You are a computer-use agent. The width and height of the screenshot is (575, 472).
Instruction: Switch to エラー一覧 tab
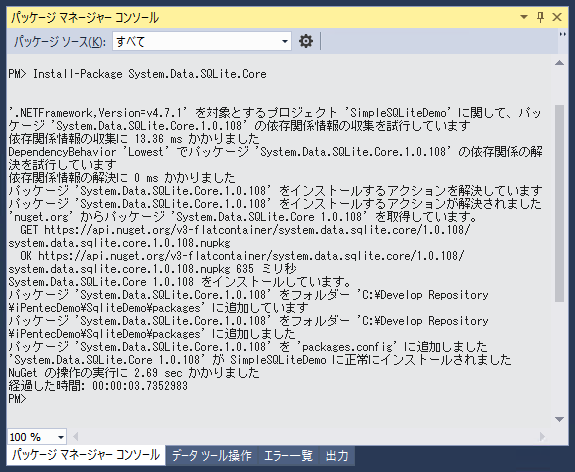[x=288, y=455]
